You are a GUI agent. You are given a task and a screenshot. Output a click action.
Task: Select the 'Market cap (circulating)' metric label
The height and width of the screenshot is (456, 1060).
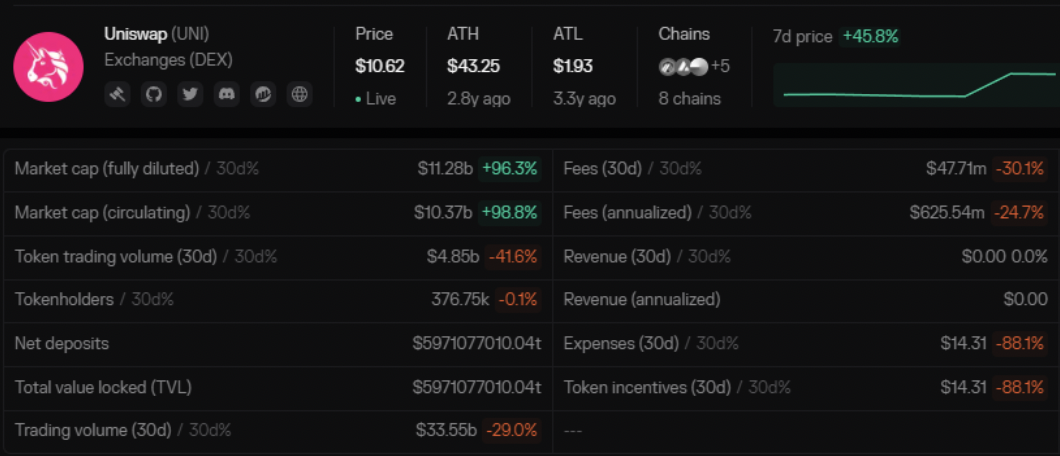coord(103,213)
